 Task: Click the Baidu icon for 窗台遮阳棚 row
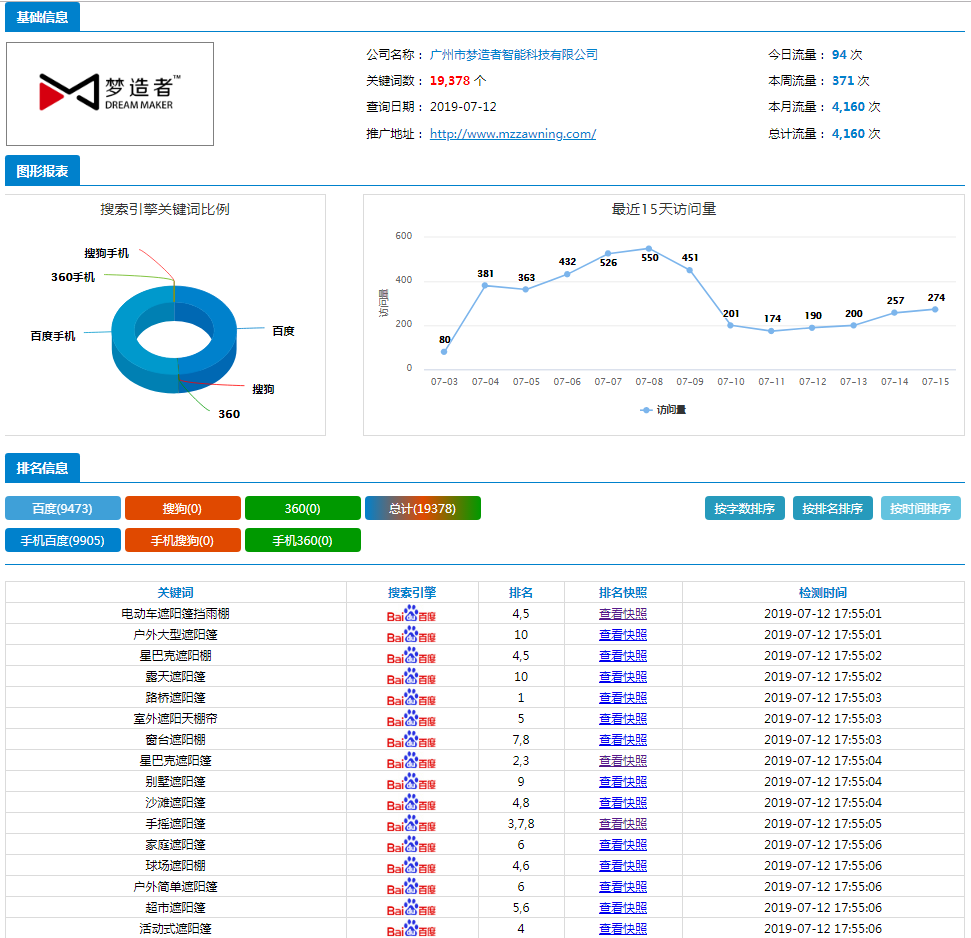point(412,740)
